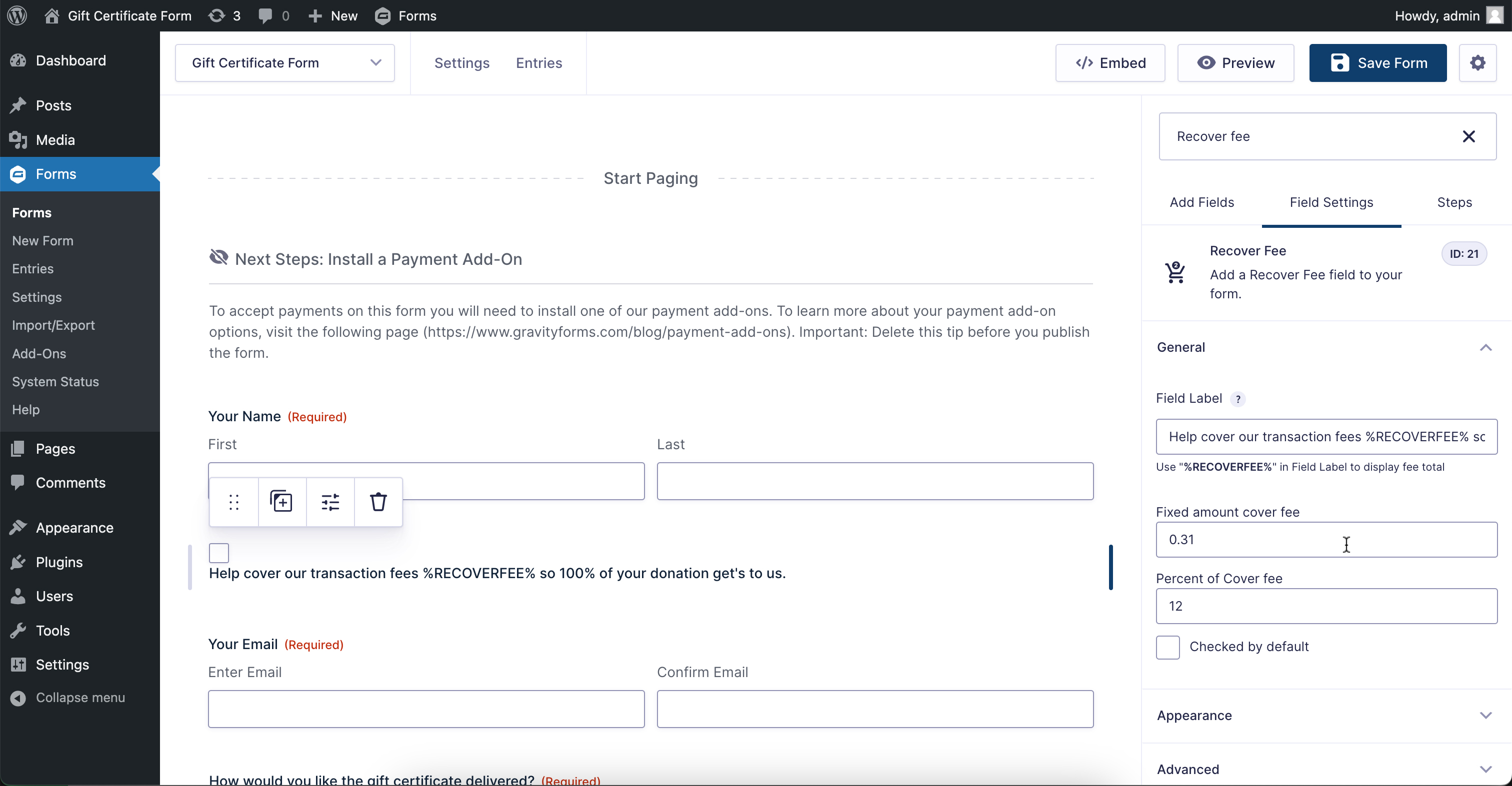
Task: Open the Entries tab
Action: click(x=538, y=63)
